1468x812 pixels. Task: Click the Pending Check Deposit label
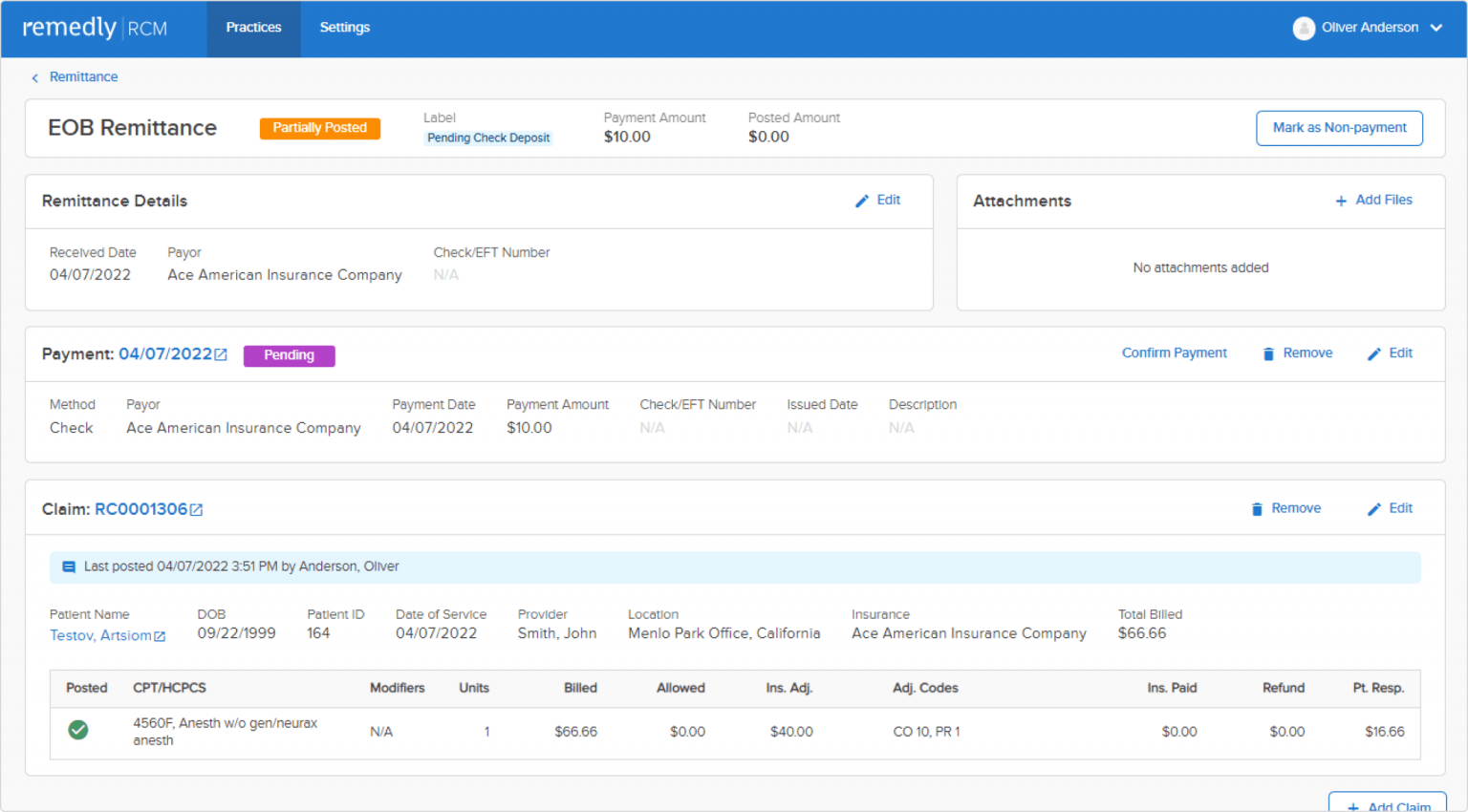point(488,138)
